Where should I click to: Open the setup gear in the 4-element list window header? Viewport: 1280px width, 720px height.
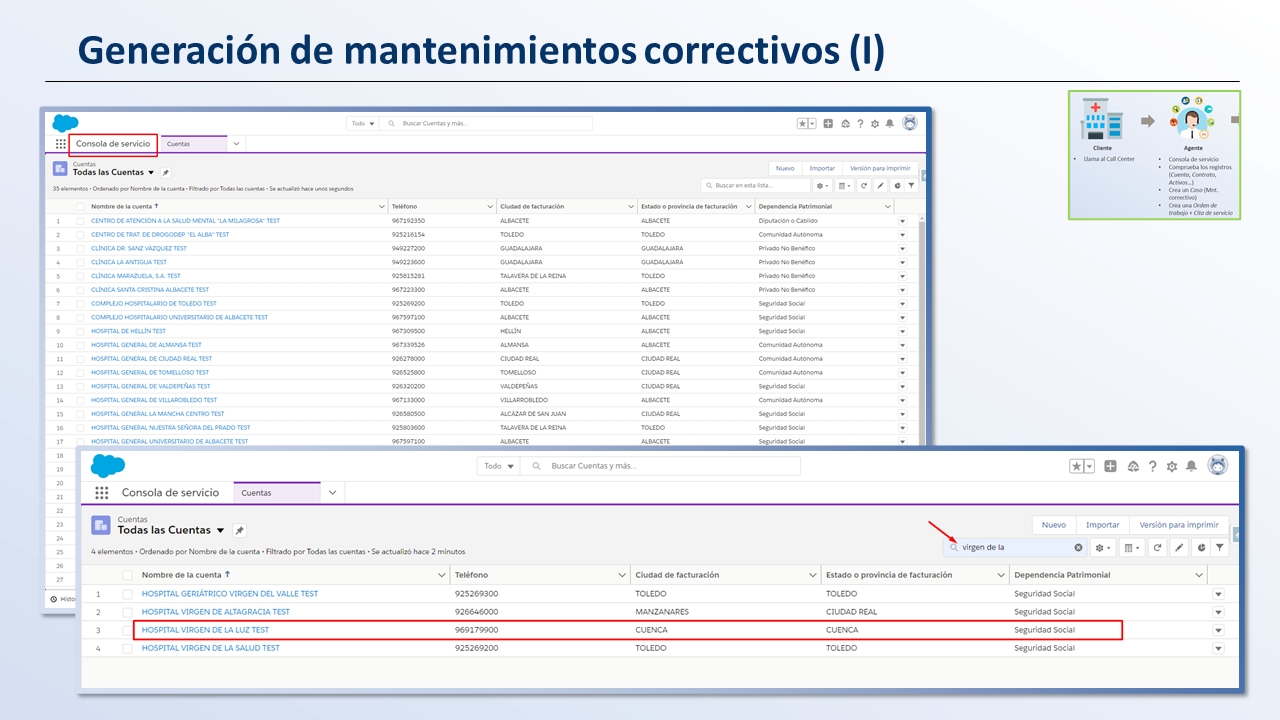(1171, 466)
